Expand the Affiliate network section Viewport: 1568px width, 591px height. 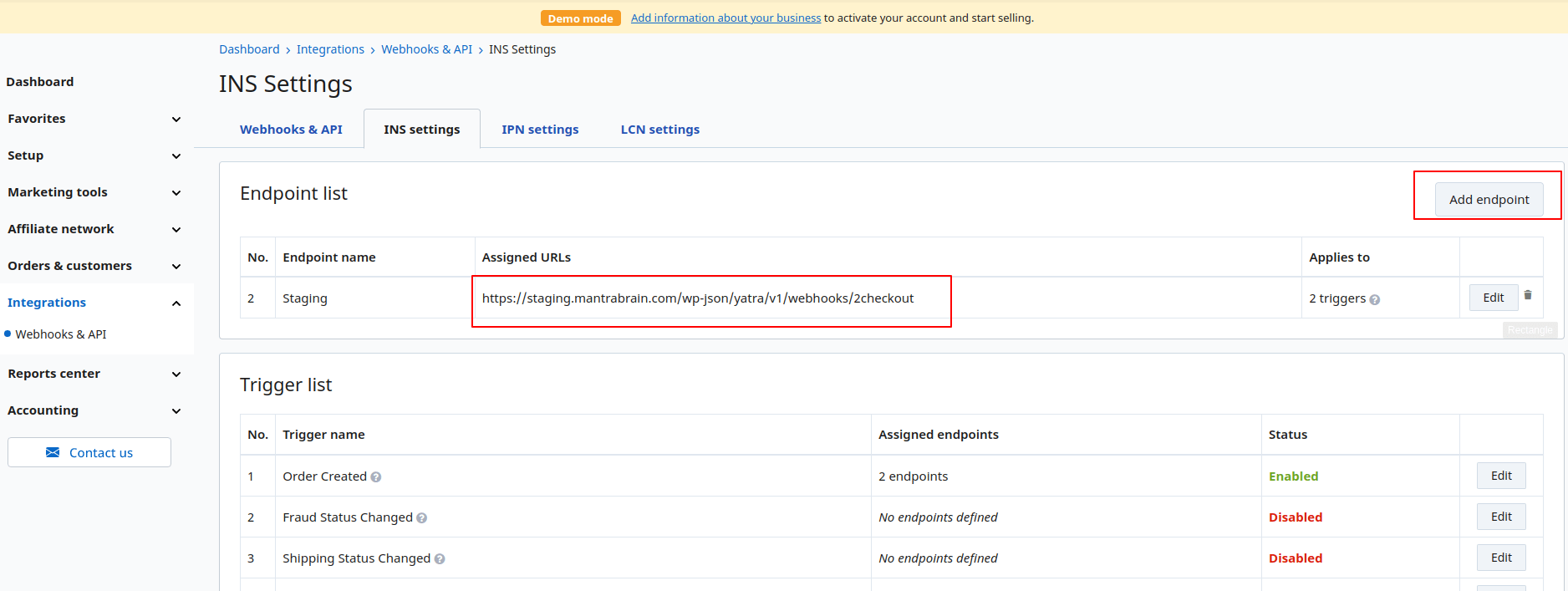tap(176, 230)
